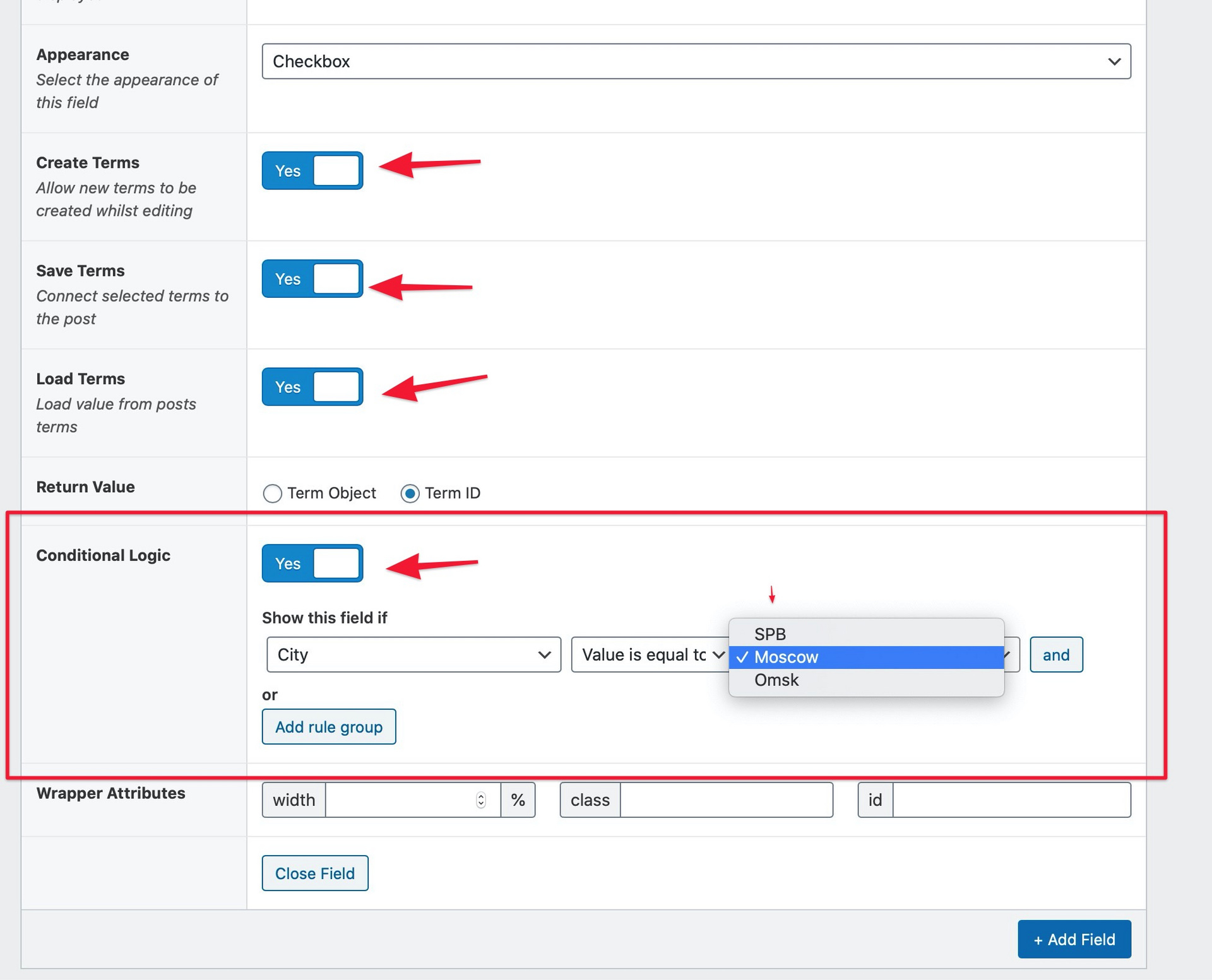Click the Close Field button
1212x980 pixels.
[x=315, y=873]
